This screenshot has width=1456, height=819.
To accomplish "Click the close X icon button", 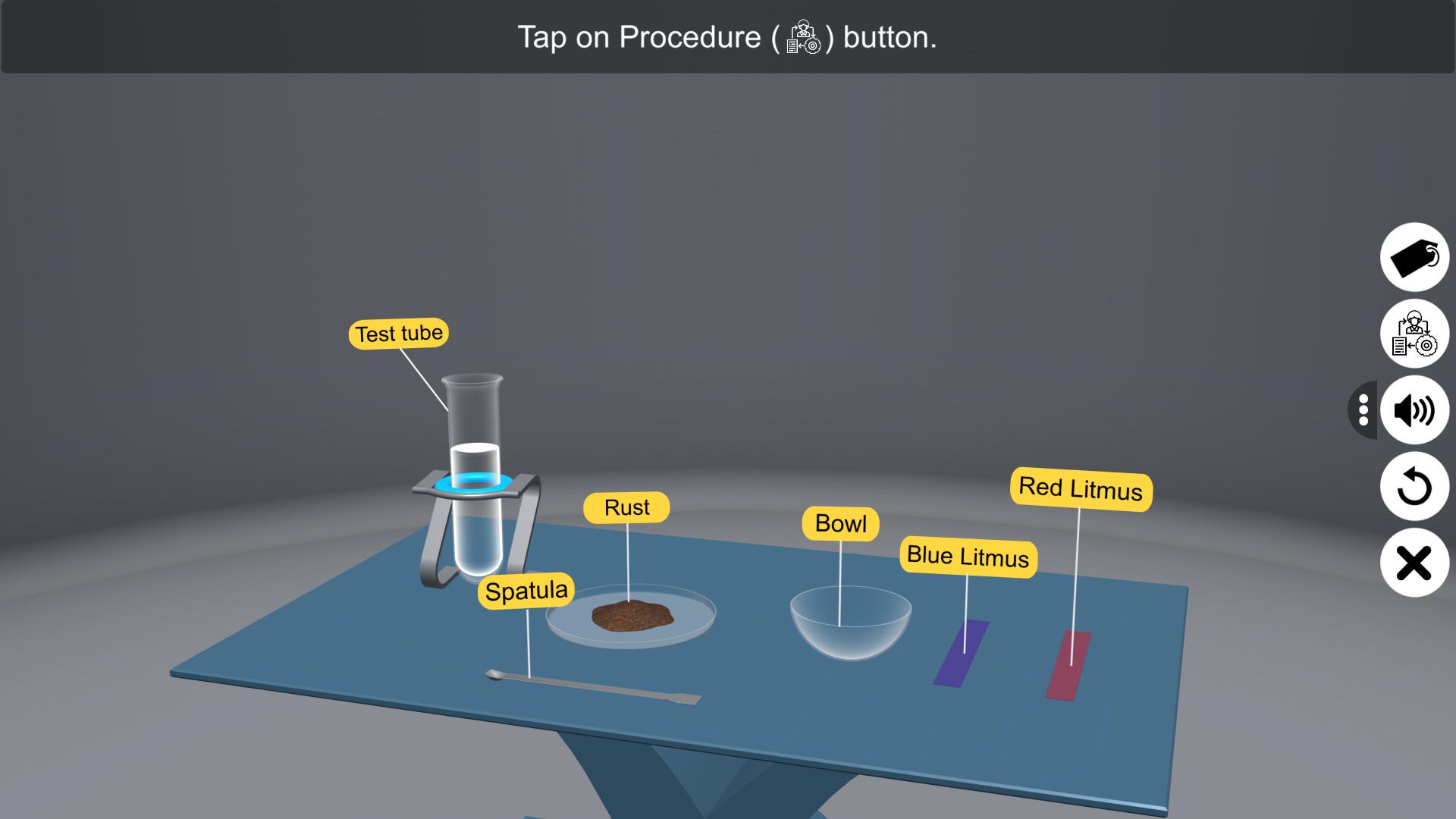I will click(x=1414, y=562).
